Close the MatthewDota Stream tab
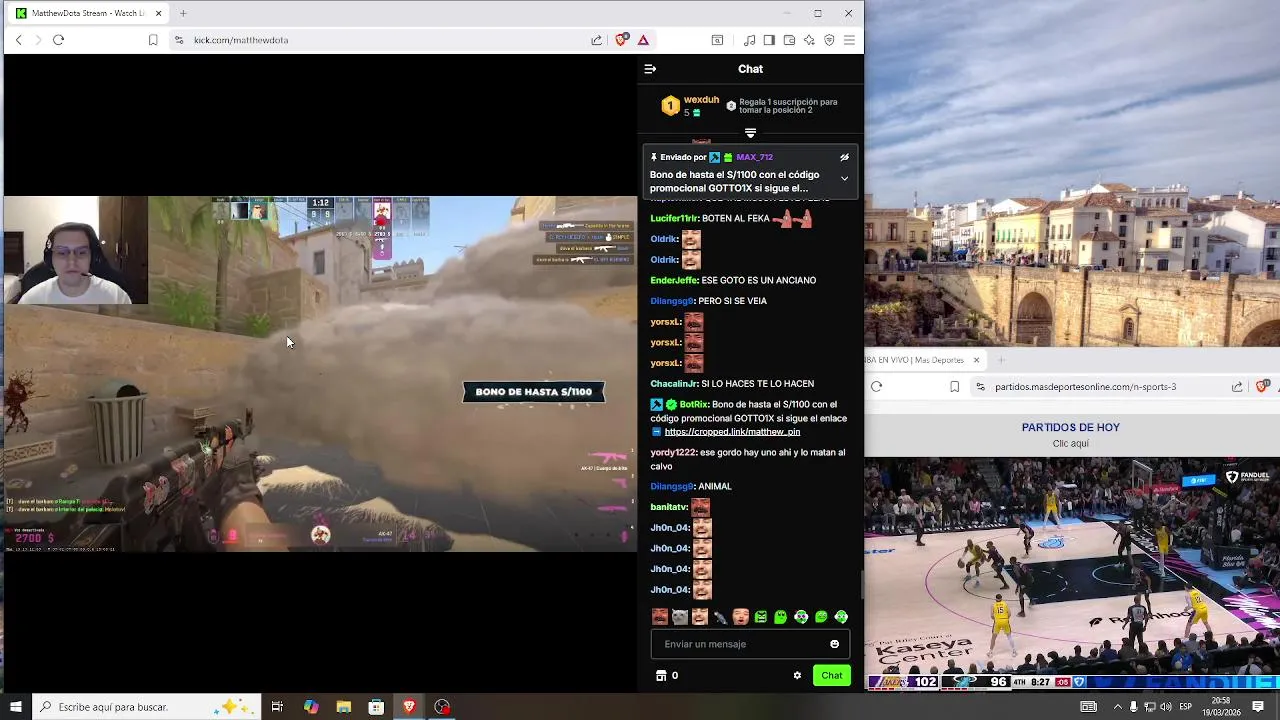The image size is (1280, 720). point(156,13)
